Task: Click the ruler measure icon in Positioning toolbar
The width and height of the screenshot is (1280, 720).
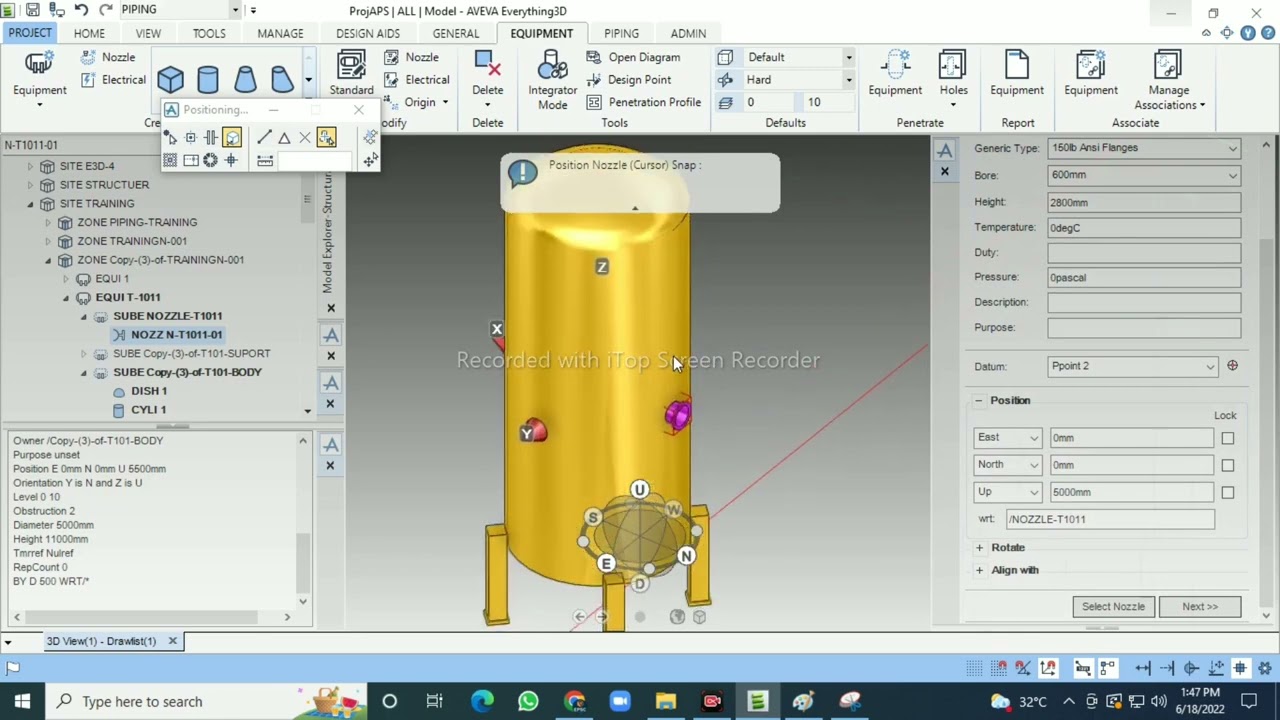Action: 265,160
